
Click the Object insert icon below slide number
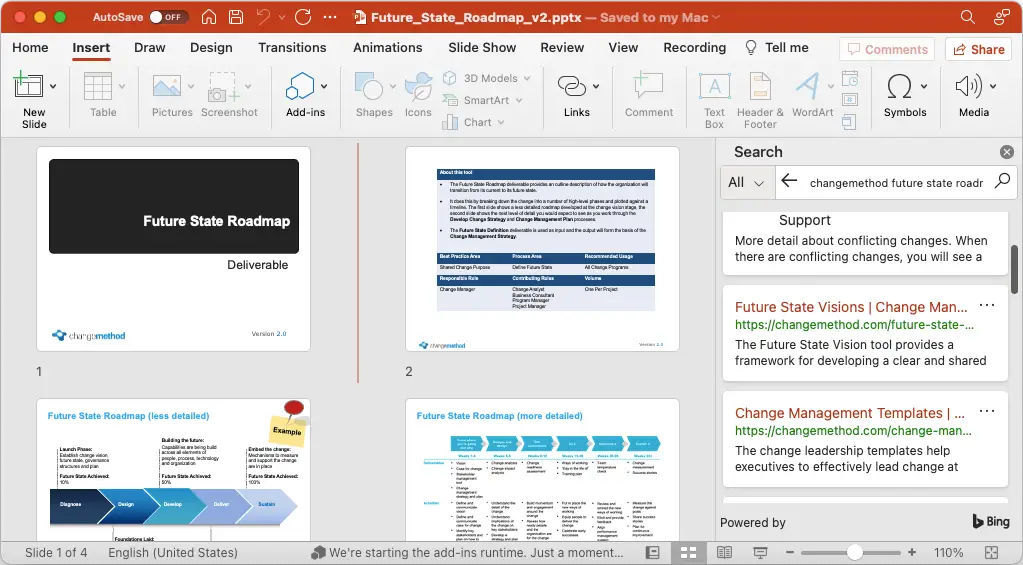pyautogui.click(x=849, y=121)
